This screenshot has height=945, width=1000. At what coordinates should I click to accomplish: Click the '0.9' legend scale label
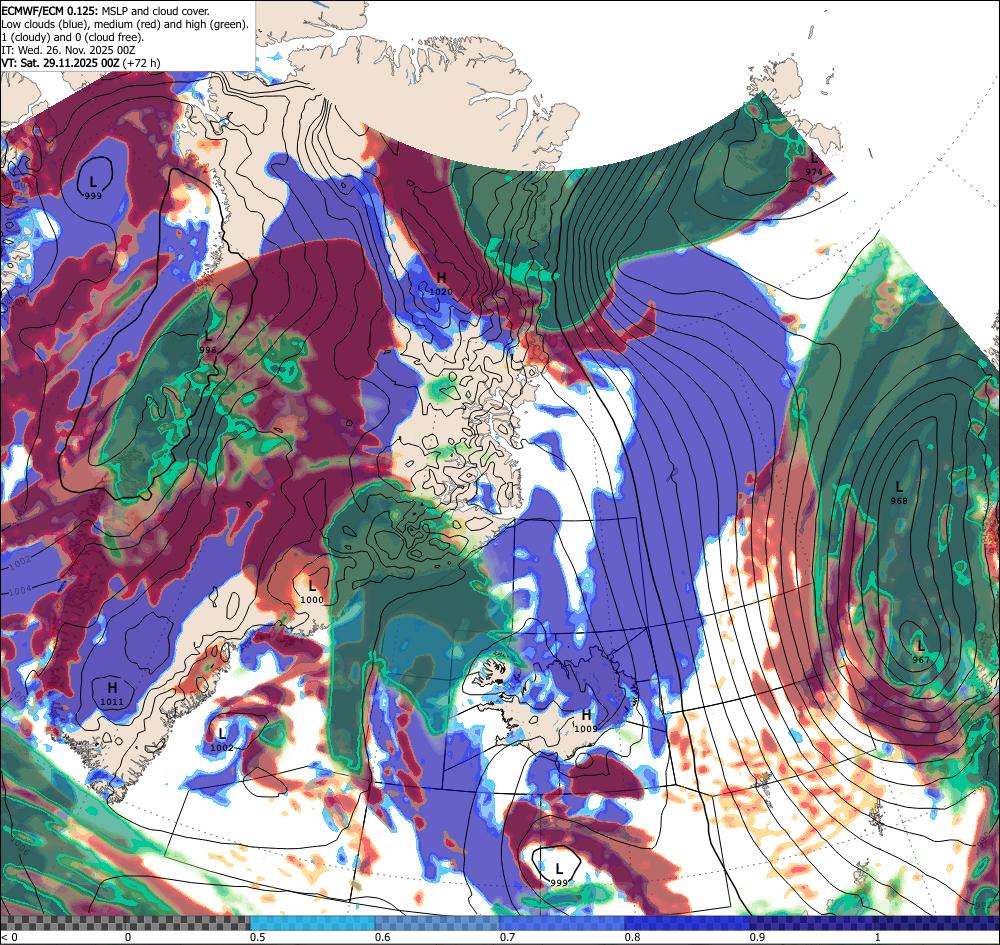[758, 937]
